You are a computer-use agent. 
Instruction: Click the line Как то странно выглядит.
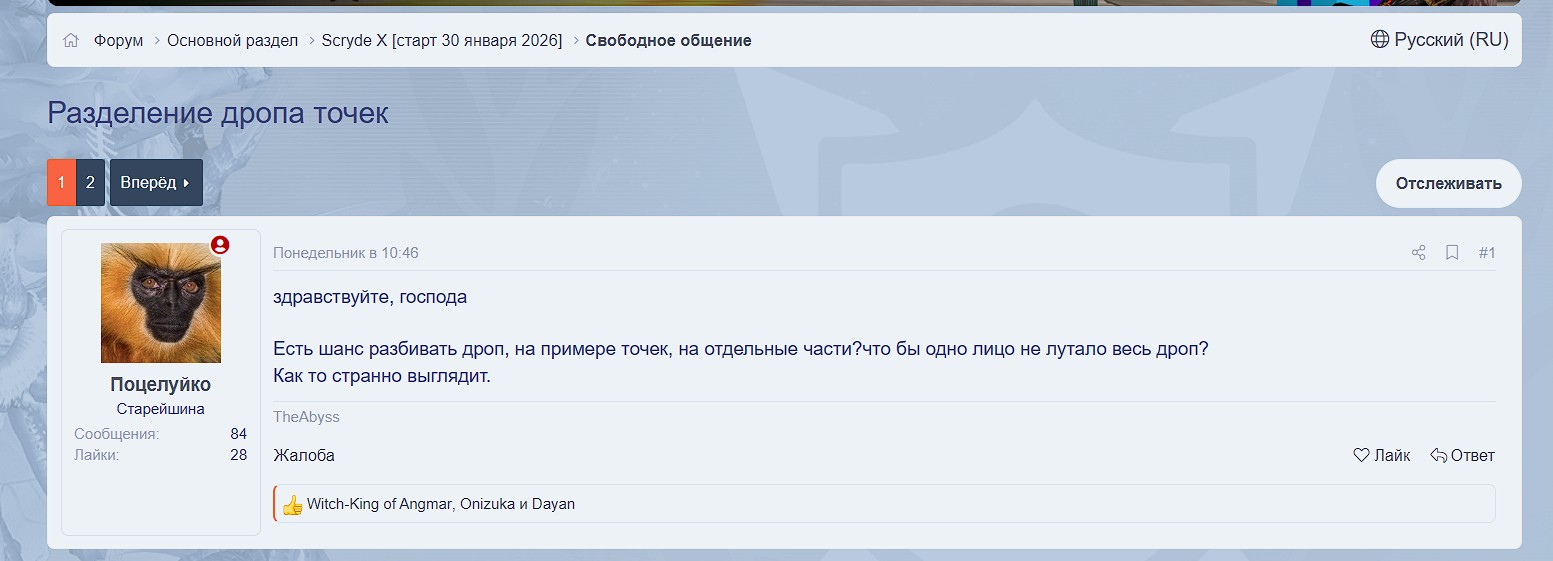(x=382, y=377)
